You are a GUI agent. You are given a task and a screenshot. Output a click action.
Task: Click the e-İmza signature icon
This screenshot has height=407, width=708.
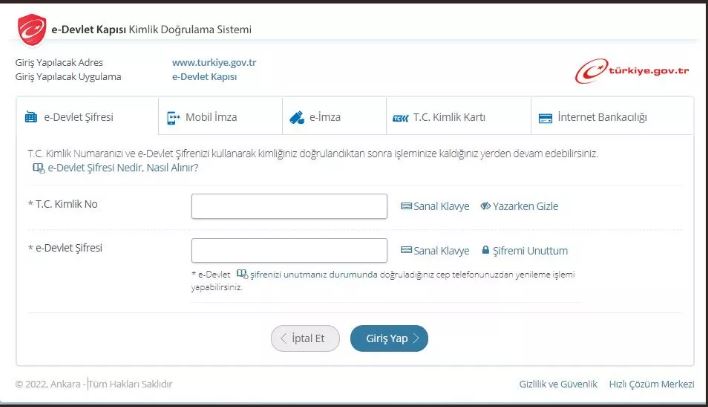[x=296, y=118]
